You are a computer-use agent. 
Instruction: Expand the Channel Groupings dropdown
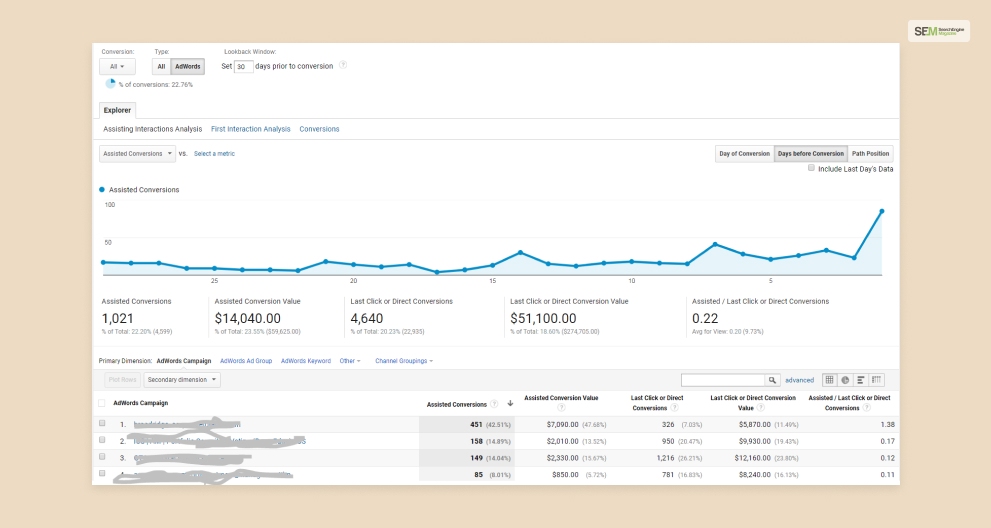404,361
